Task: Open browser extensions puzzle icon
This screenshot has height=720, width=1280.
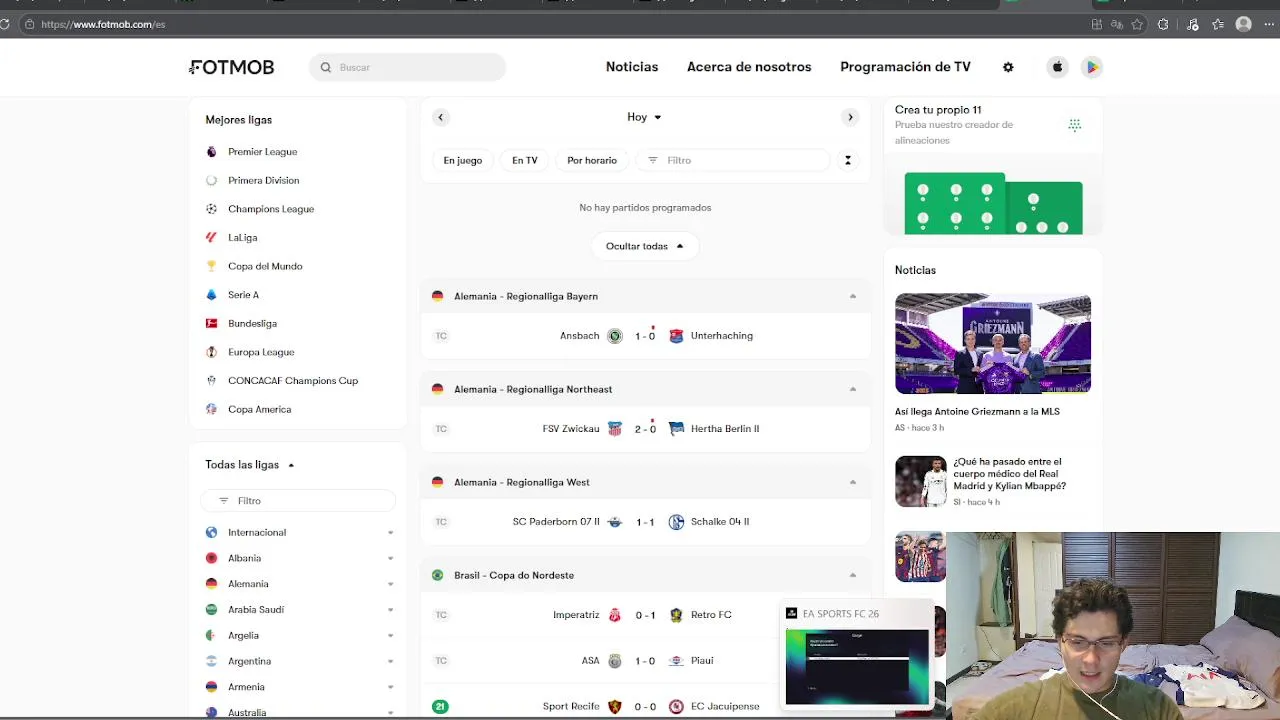Action: (x=1163, y=24)
